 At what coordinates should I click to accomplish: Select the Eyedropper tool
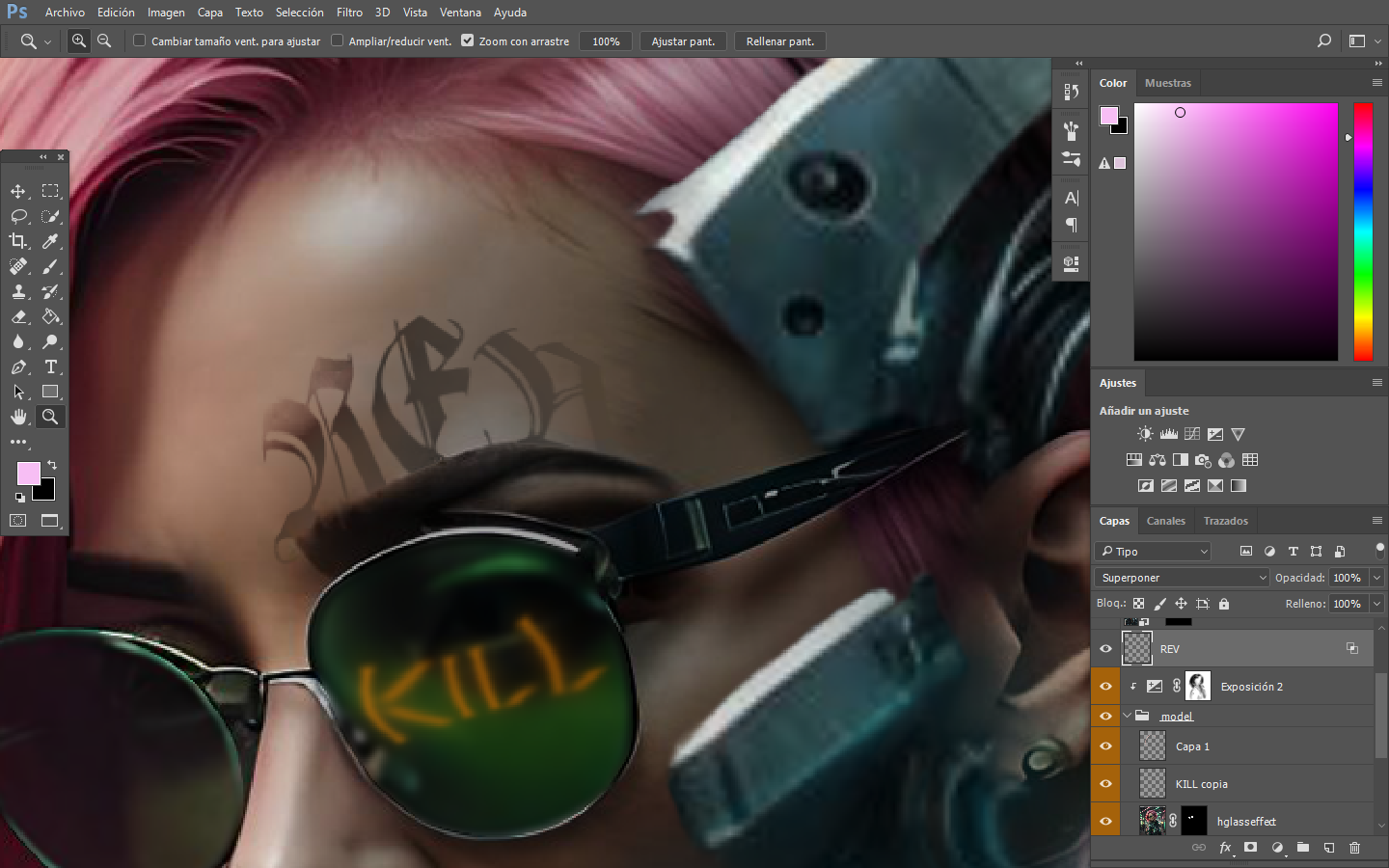coord(50,241)
